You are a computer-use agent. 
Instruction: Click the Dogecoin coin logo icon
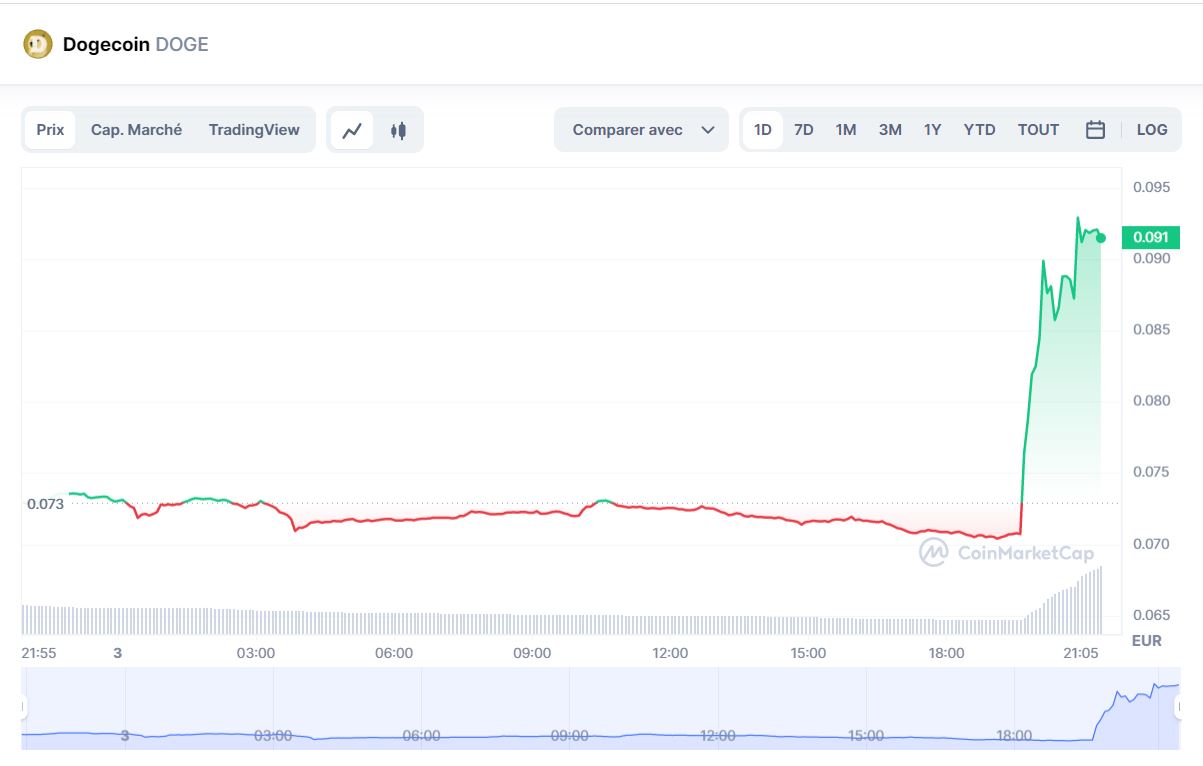pyautogui.click(x=38, y=44)
